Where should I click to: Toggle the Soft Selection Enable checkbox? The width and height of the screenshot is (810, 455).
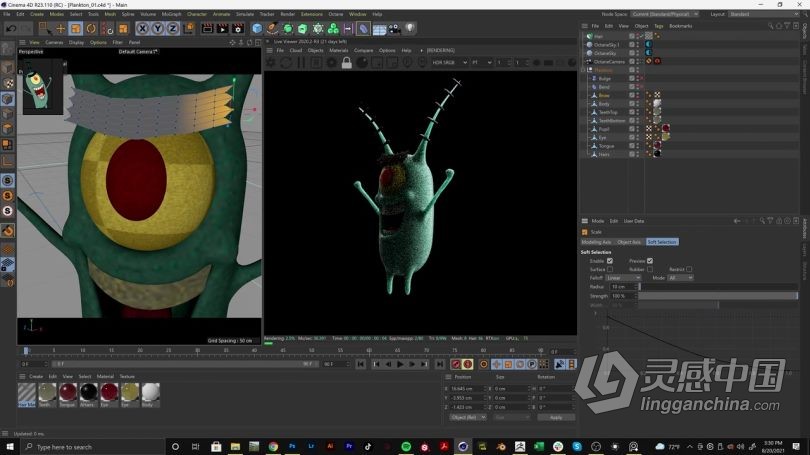pos(610,261)
